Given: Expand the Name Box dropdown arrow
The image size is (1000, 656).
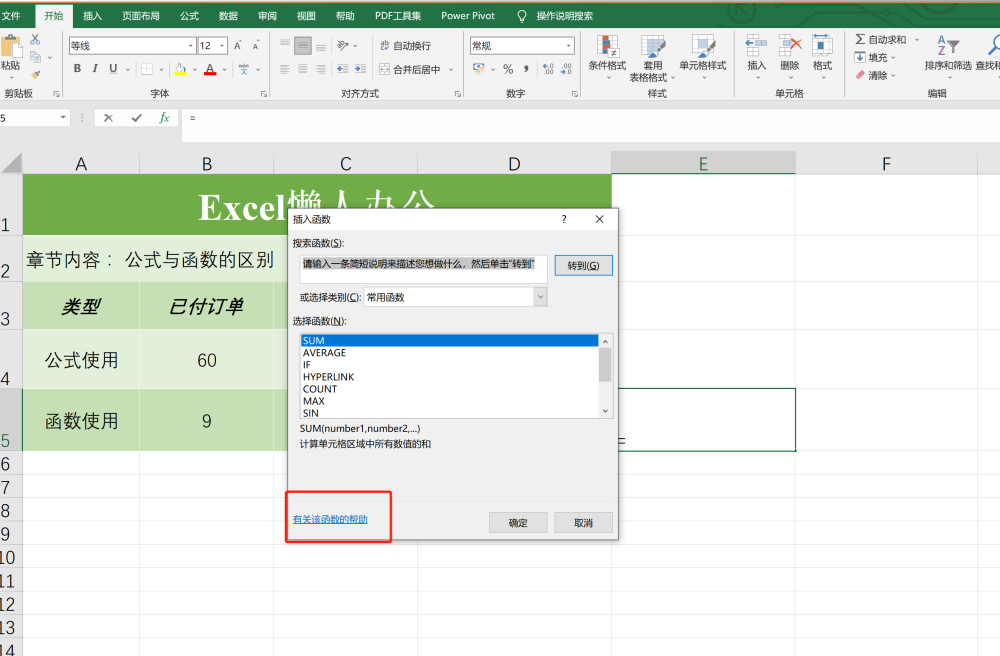Looking at the screenshot, I should pyautogui.click(x=63, y=117).
